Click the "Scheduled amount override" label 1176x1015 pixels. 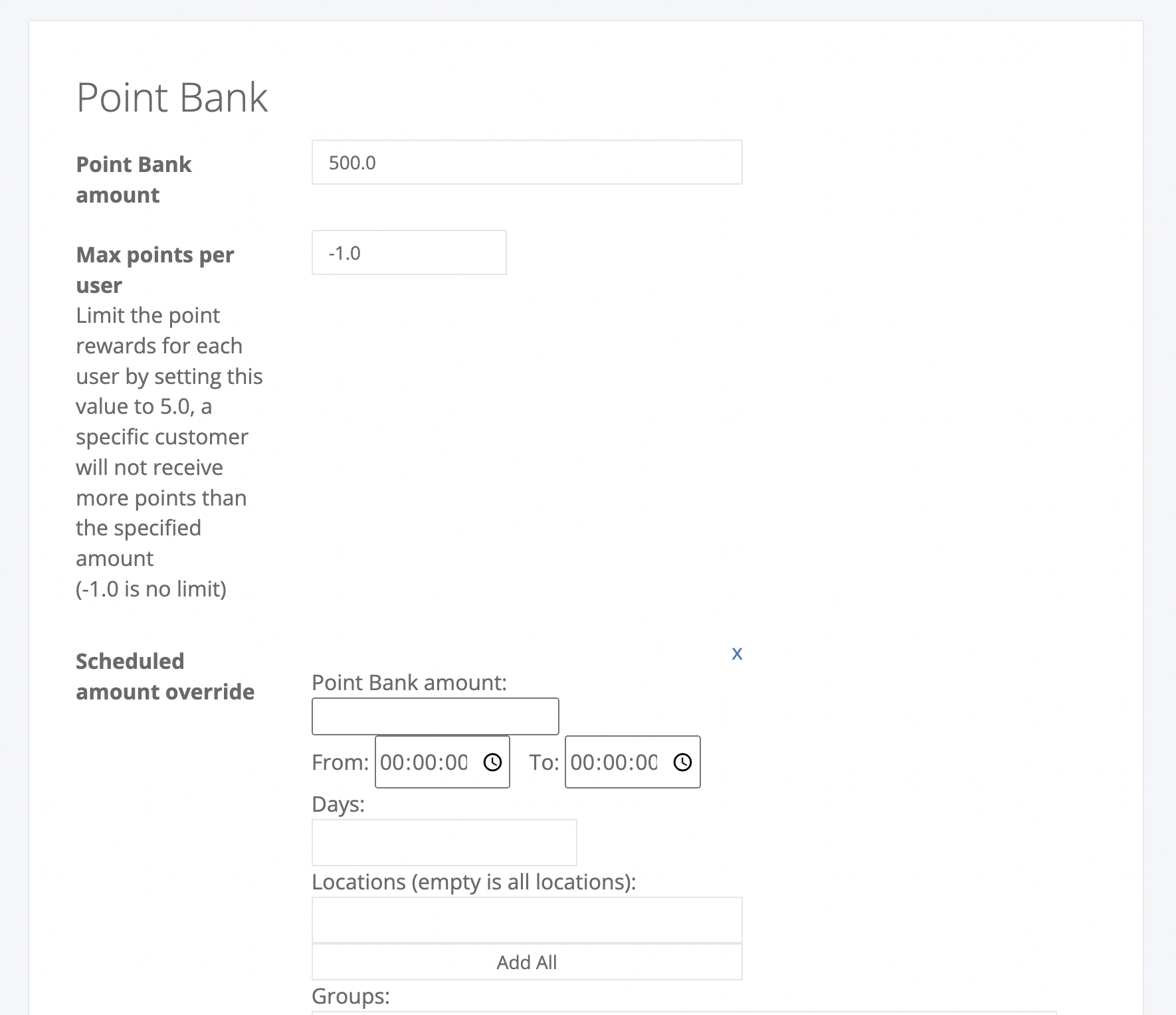pos(165,676)
